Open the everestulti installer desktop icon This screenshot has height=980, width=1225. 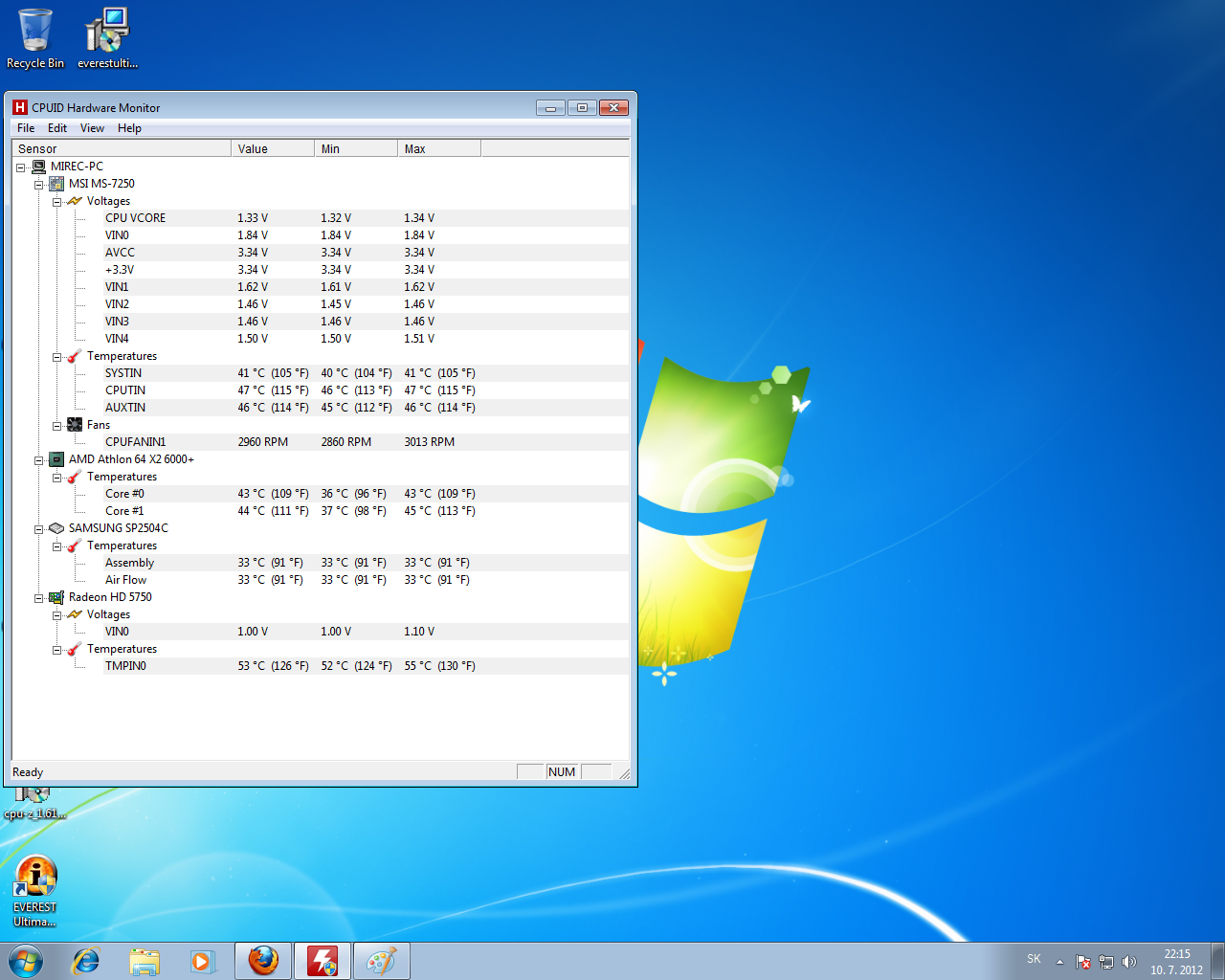(107, 38)
